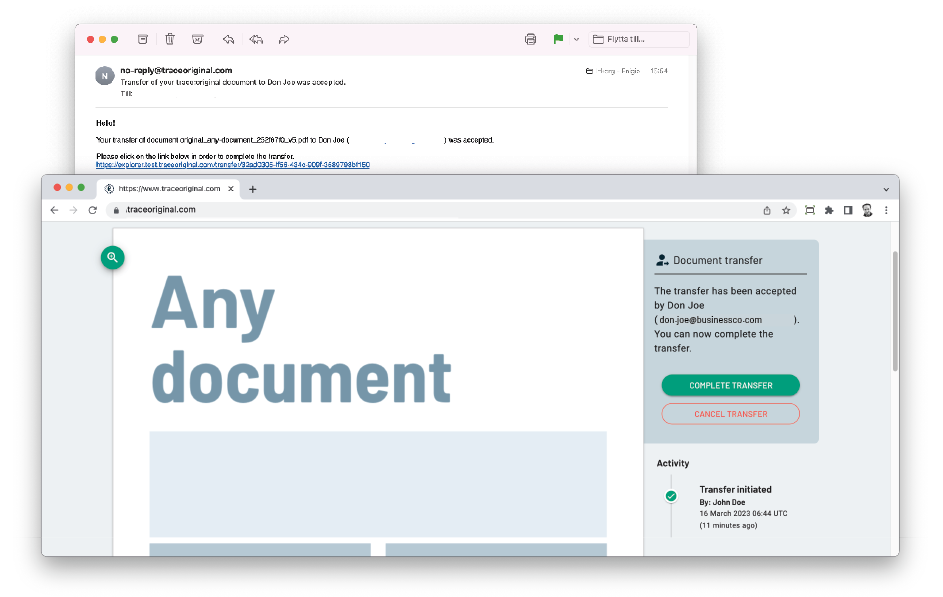The height and width of the screenshot is (597, 943).
Task: Delete the email using the trash icon
Action: click(x=170, y=39)
